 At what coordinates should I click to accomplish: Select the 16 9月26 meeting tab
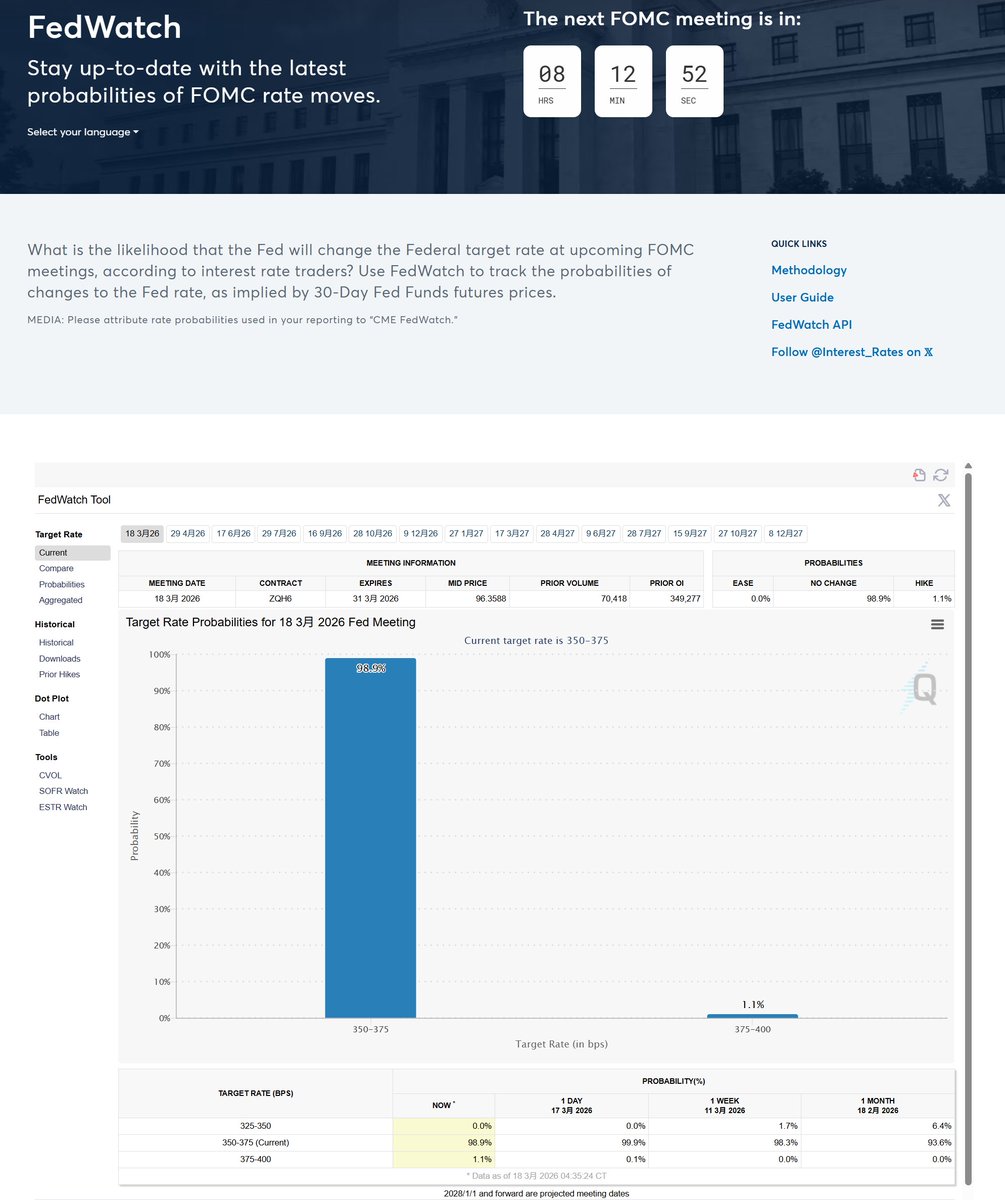coord(325,534)
